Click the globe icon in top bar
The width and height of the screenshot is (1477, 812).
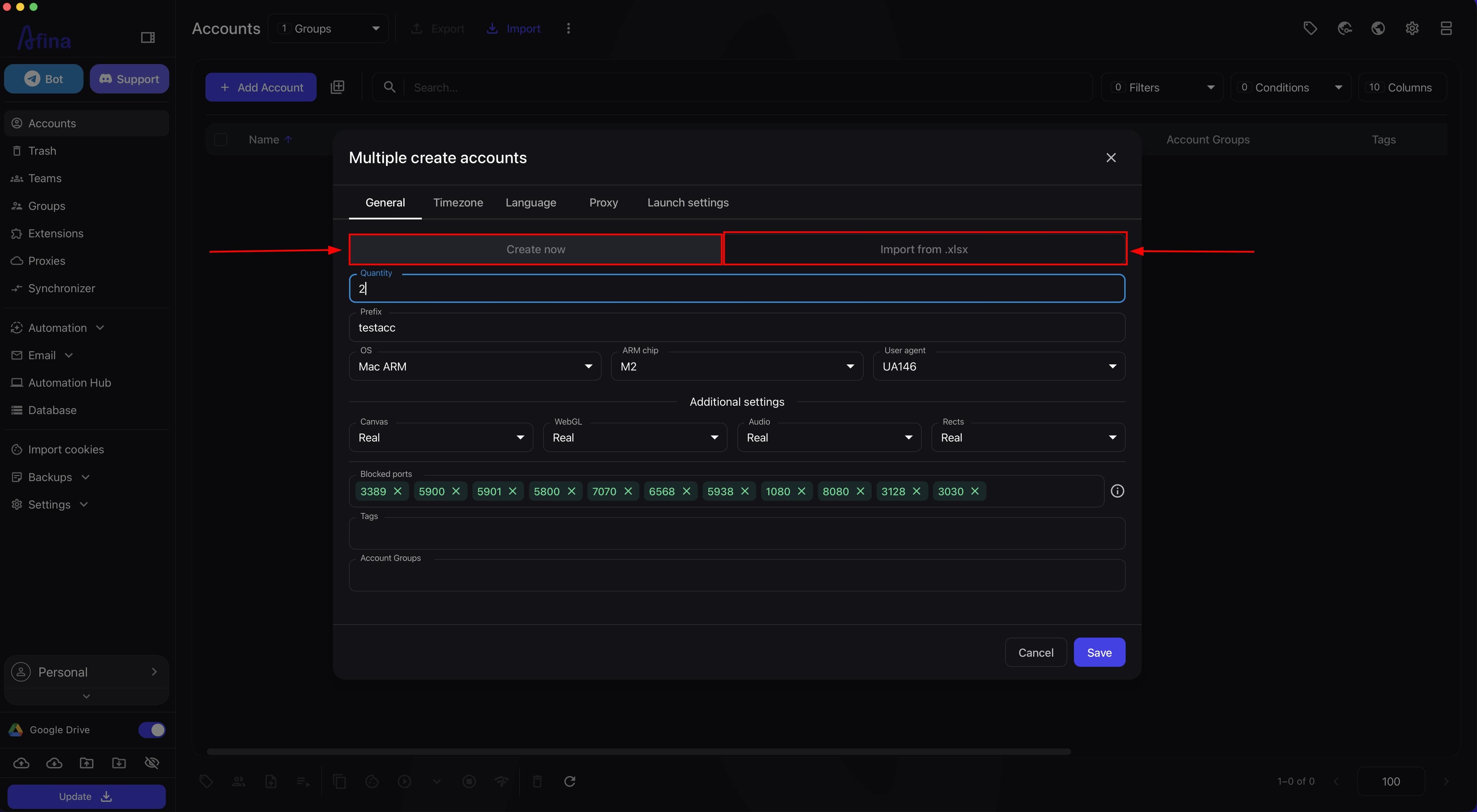click(x=1379, y=29)
